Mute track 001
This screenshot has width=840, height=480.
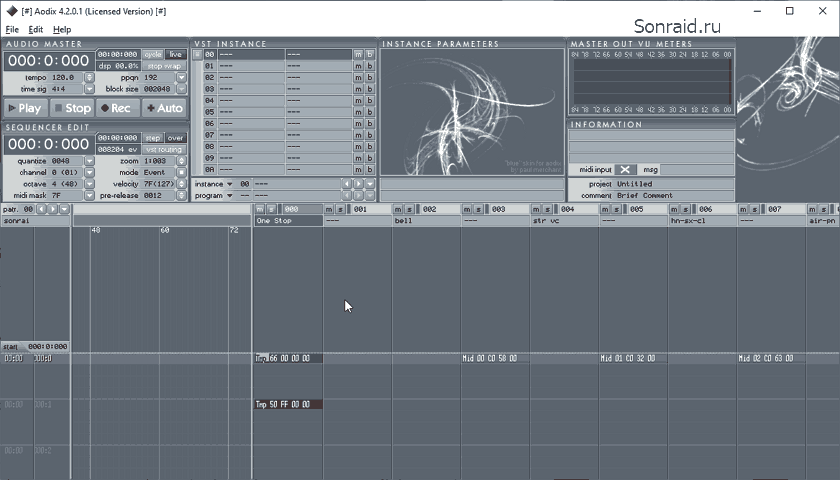(x=329, y=209)
